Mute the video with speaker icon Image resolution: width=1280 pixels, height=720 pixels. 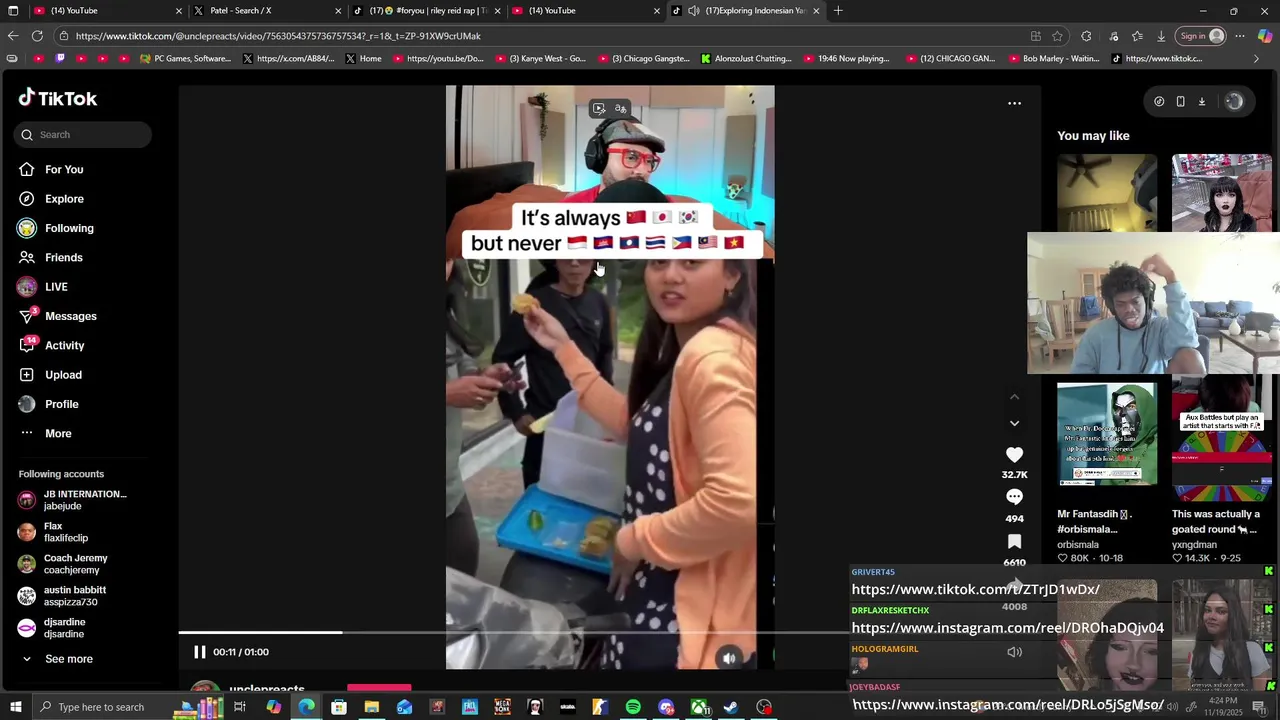(729, 657)
